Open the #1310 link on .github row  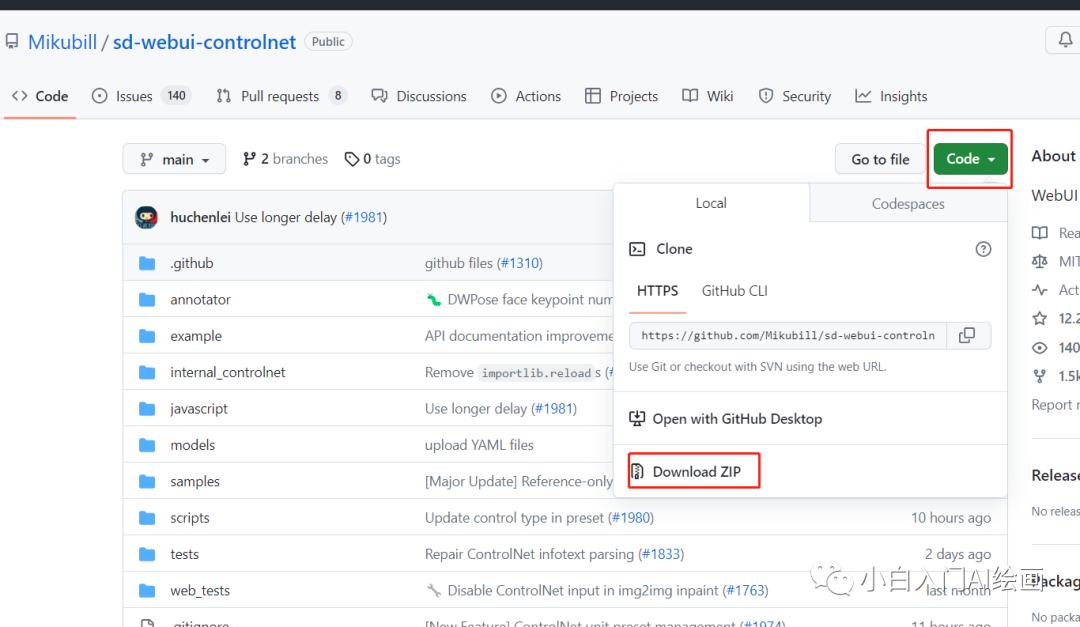(519, 263)
